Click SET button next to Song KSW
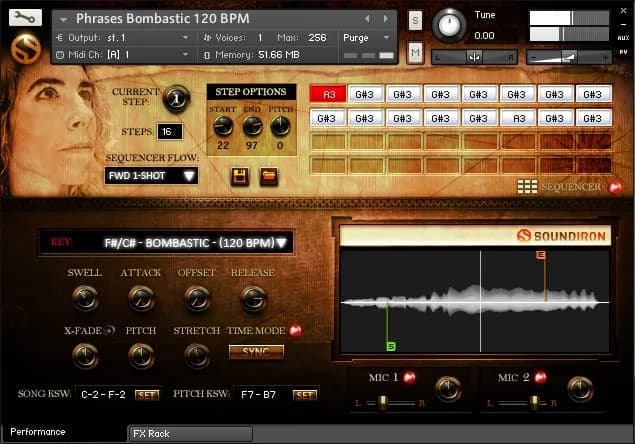 pyautogui.click(x=146, y=395)
